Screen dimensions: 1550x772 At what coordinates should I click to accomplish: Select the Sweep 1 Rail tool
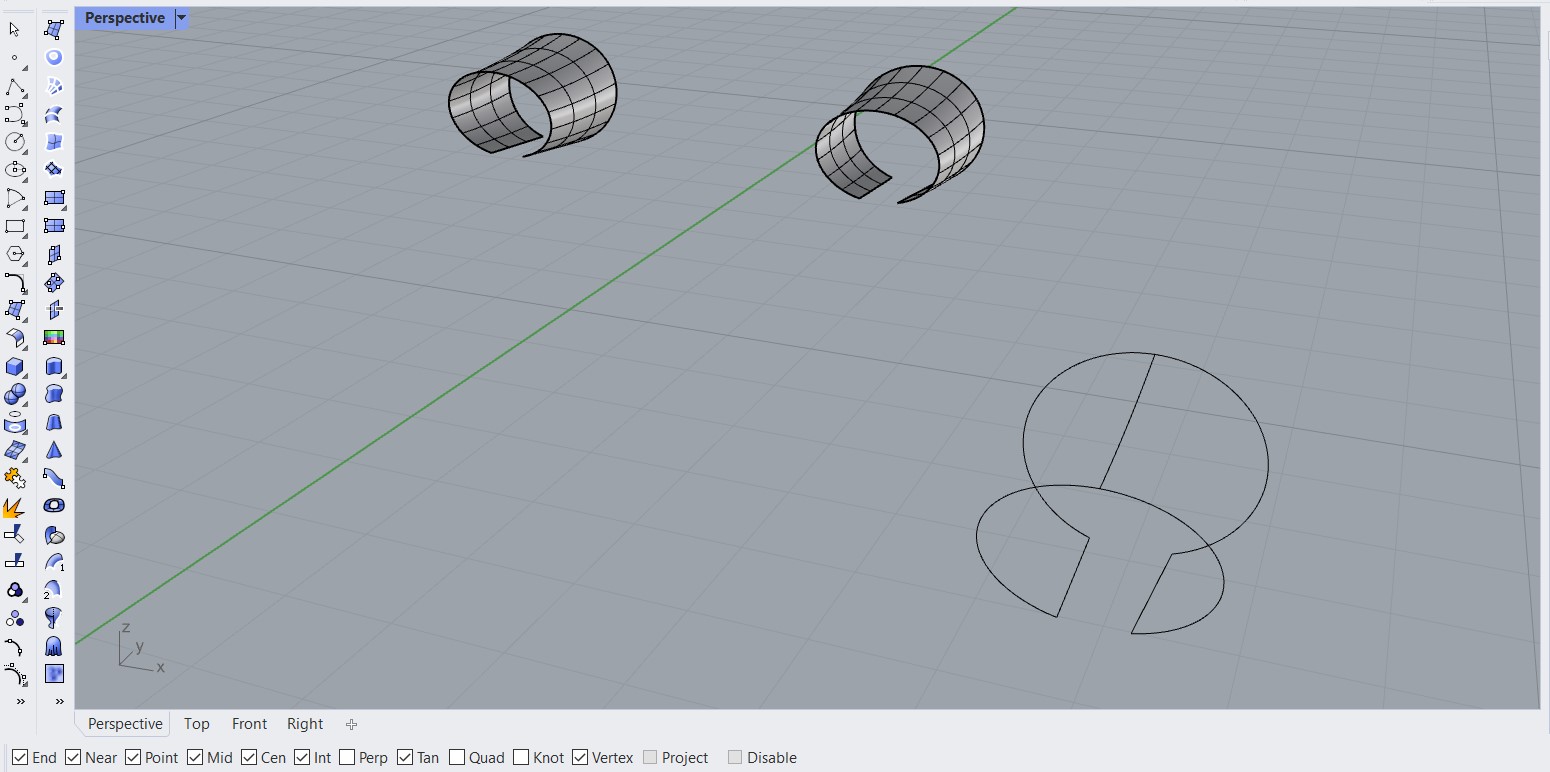54,562
